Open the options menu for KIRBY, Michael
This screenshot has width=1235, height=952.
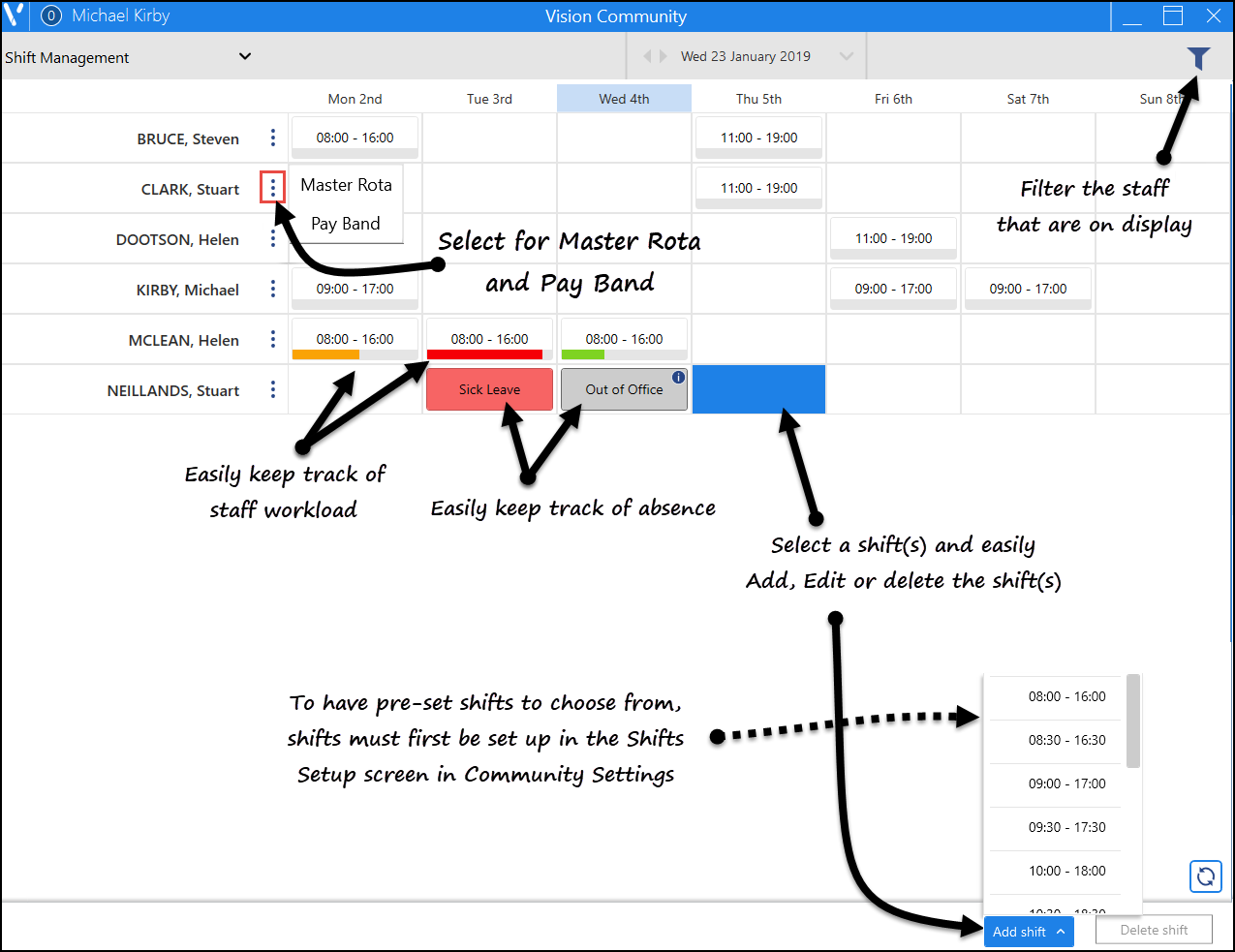(x=273, y=289)
